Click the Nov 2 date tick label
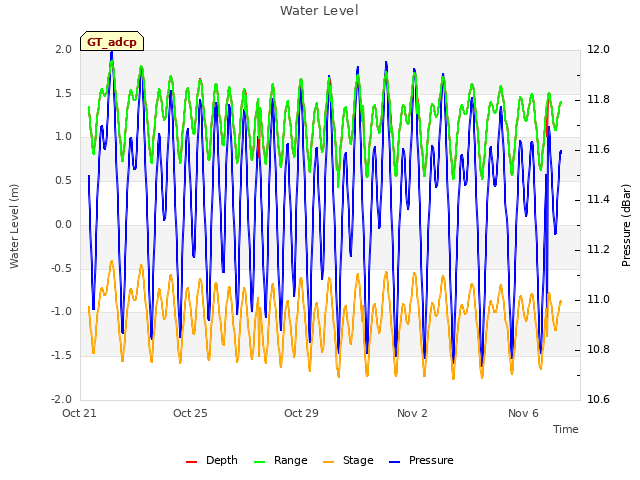 click(x=412, y=413)
